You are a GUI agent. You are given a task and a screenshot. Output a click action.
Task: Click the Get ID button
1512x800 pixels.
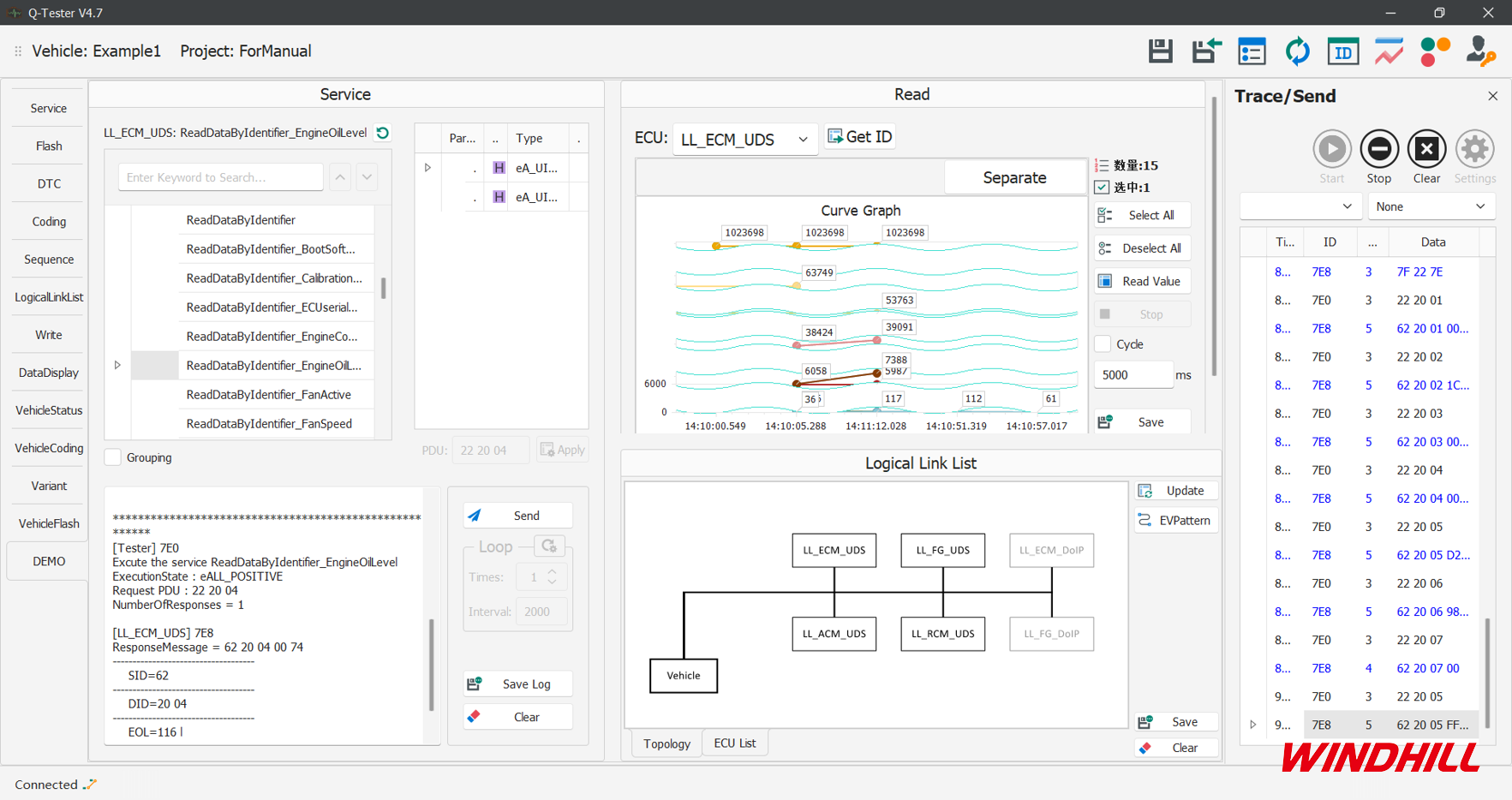click(x=860, y=137)
